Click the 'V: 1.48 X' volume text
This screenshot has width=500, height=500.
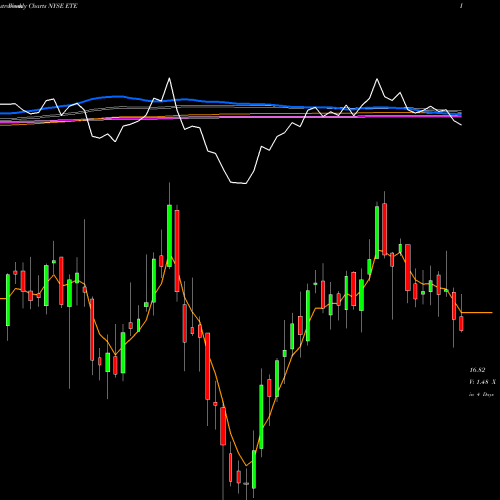tap(482, 382)
